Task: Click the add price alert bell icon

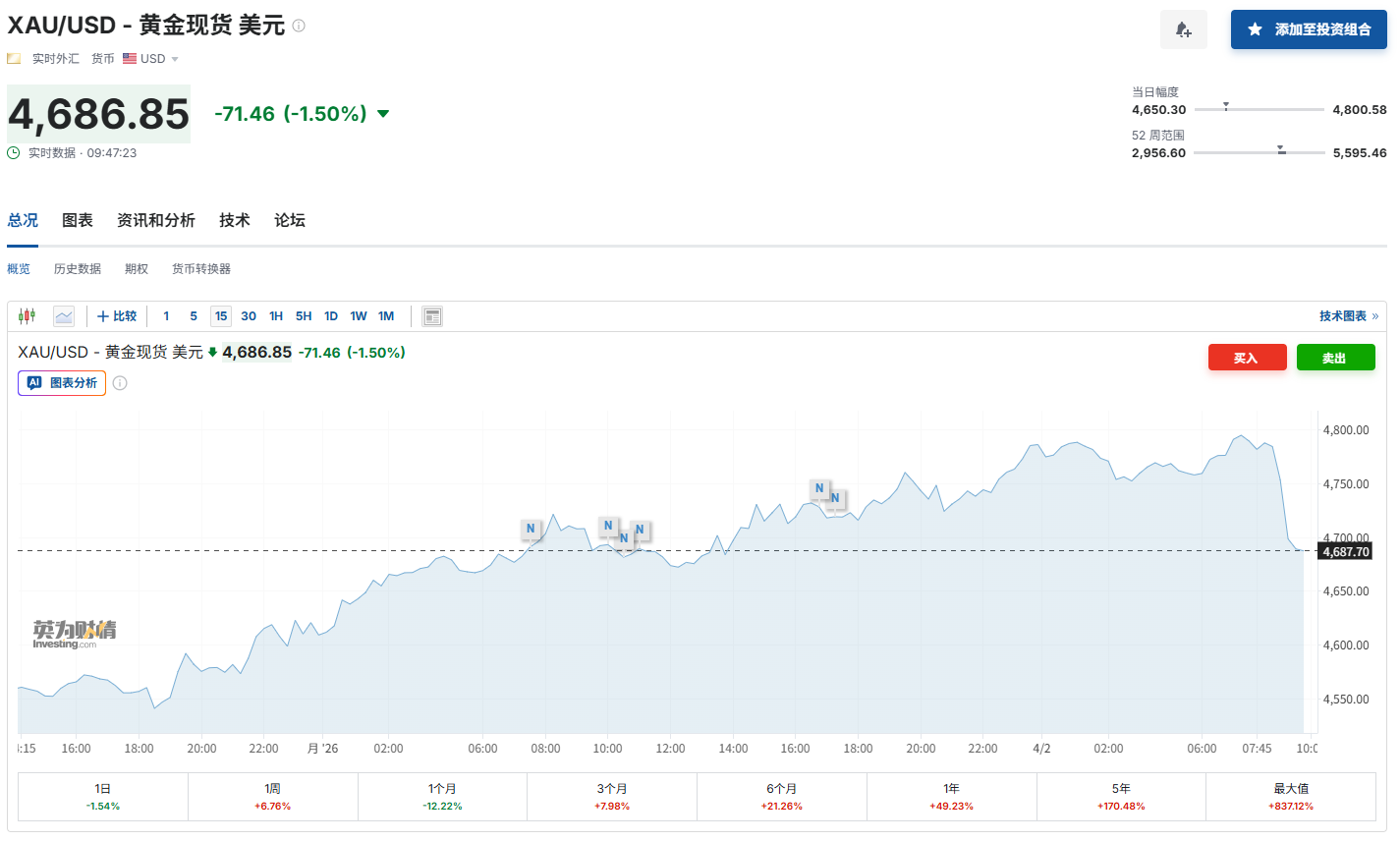Action: (1183, 29)
